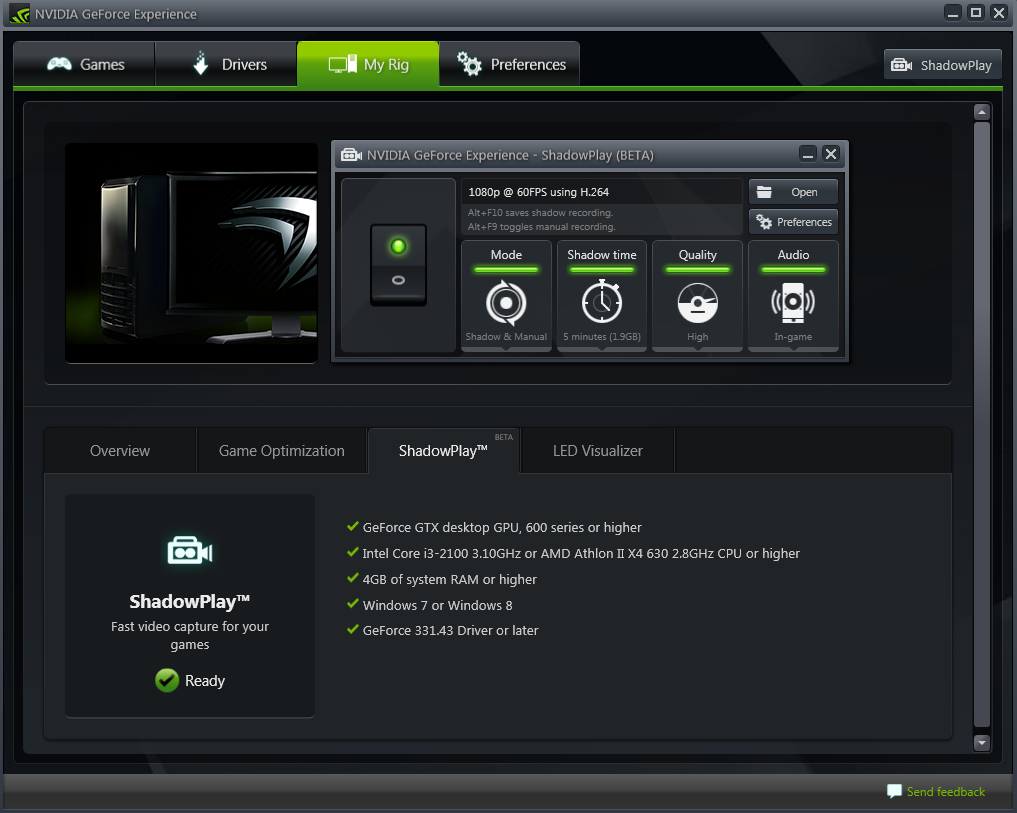Click the Quality disc icon
Image resolution: width=1017 pixels, height=813 pixels.
pyautogui.click(x=697, y=303)
